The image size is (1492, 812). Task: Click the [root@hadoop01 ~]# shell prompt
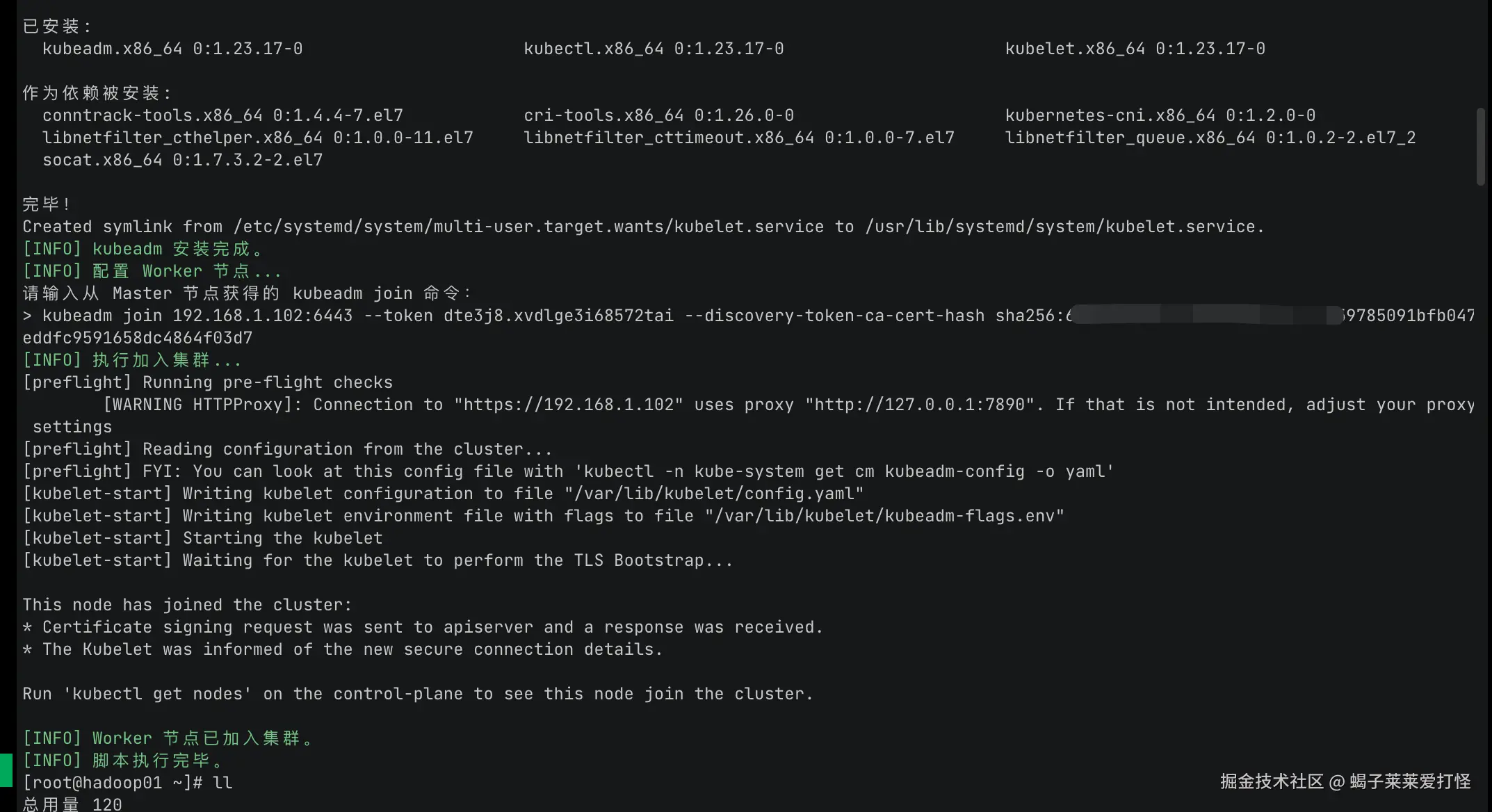[113, 783]
